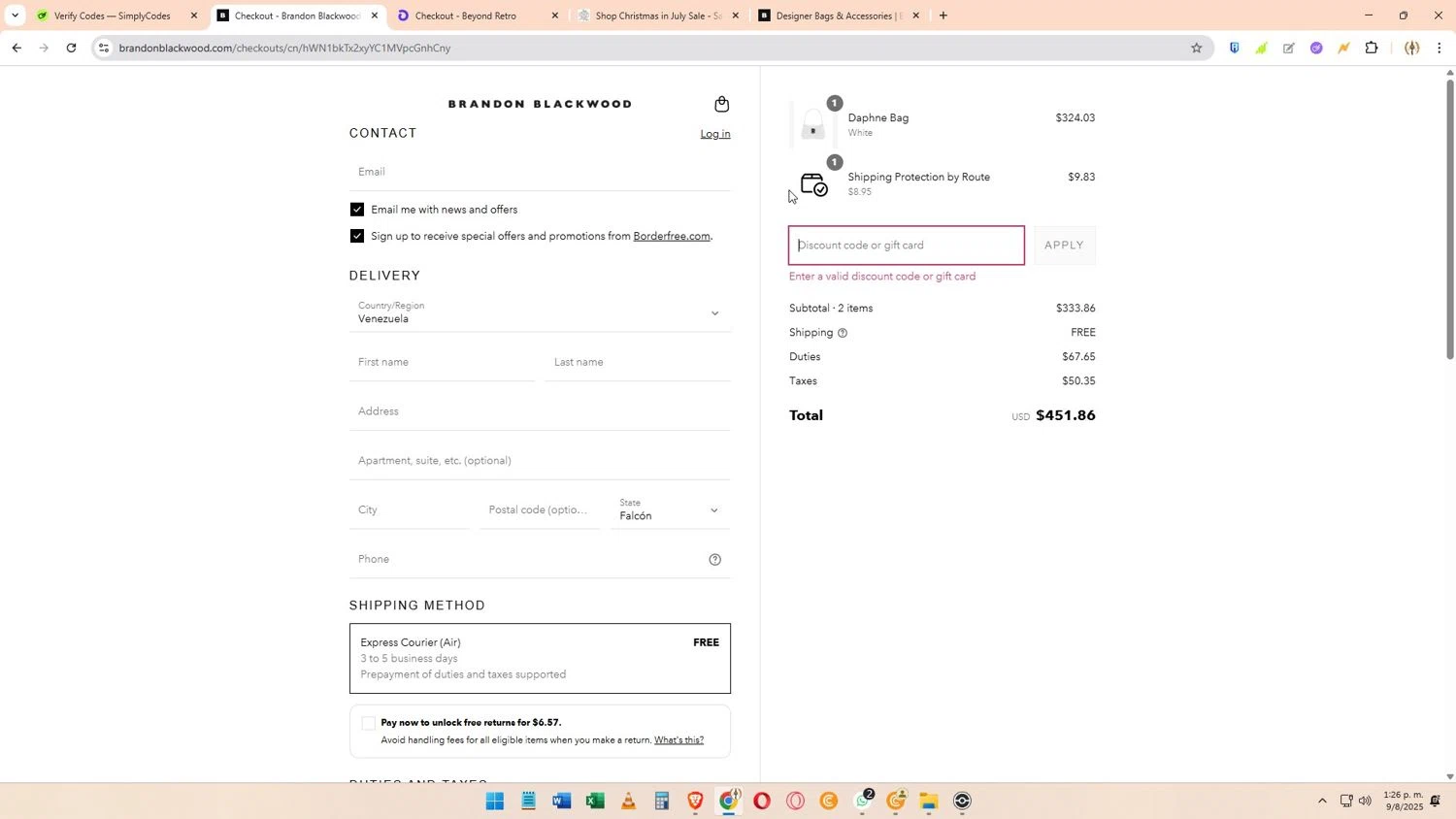The height and width of the screenshot is (819, 1456).
Task: Open a new browser tab
Action: (943, 16)
